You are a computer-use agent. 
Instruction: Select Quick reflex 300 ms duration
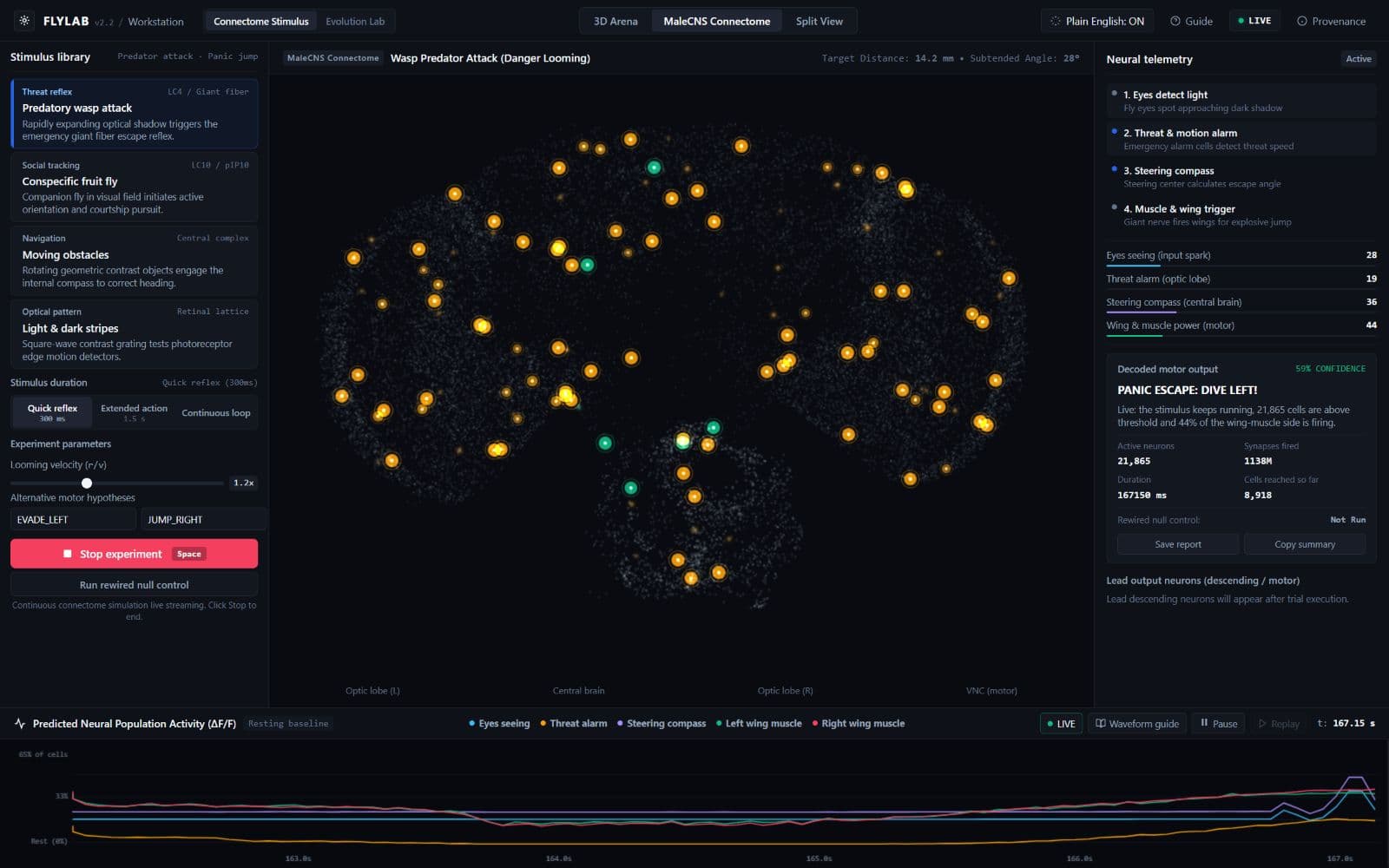tap(52, 412)
